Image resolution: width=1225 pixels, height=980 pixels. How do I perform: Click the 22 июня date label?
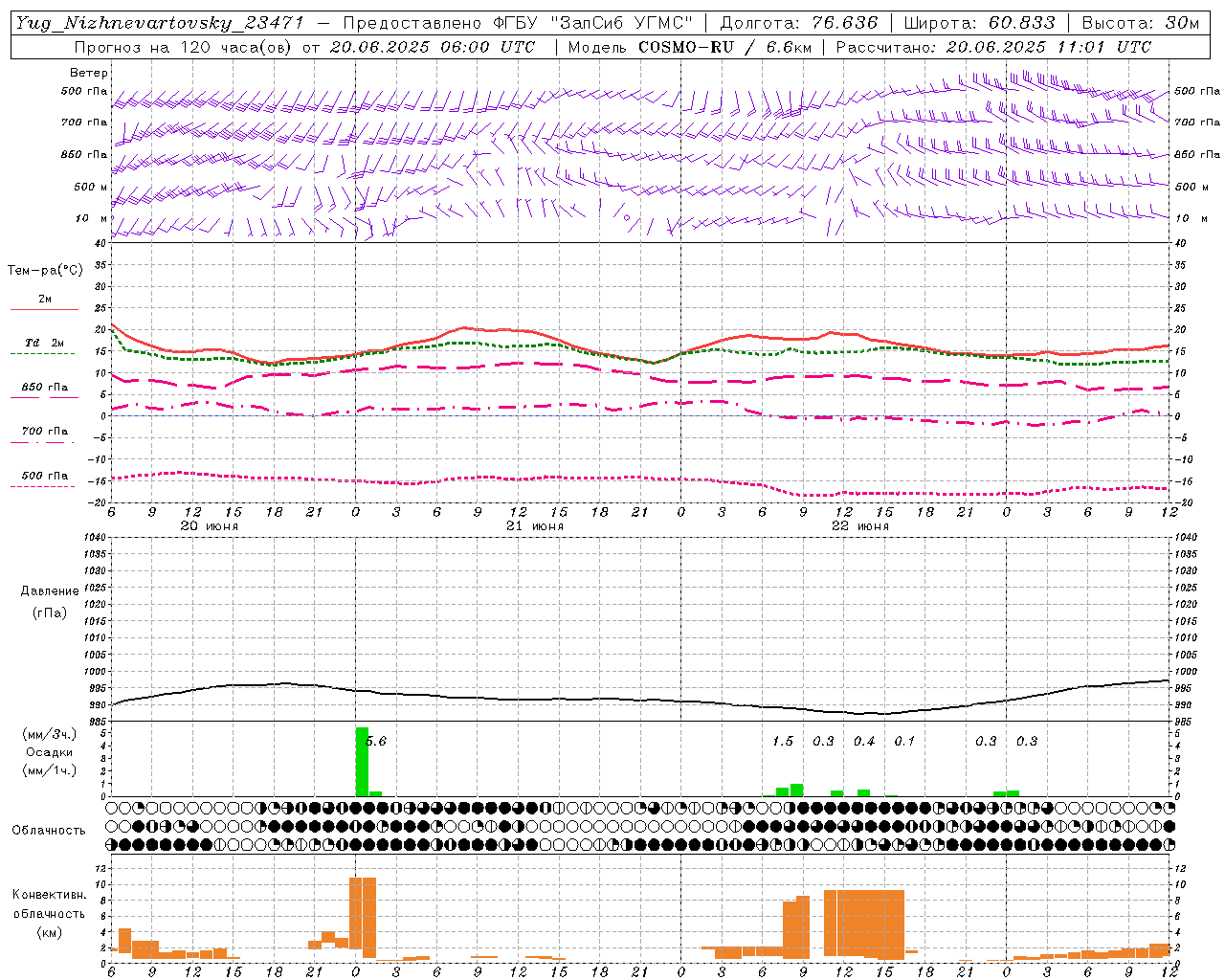click(860, 526)
